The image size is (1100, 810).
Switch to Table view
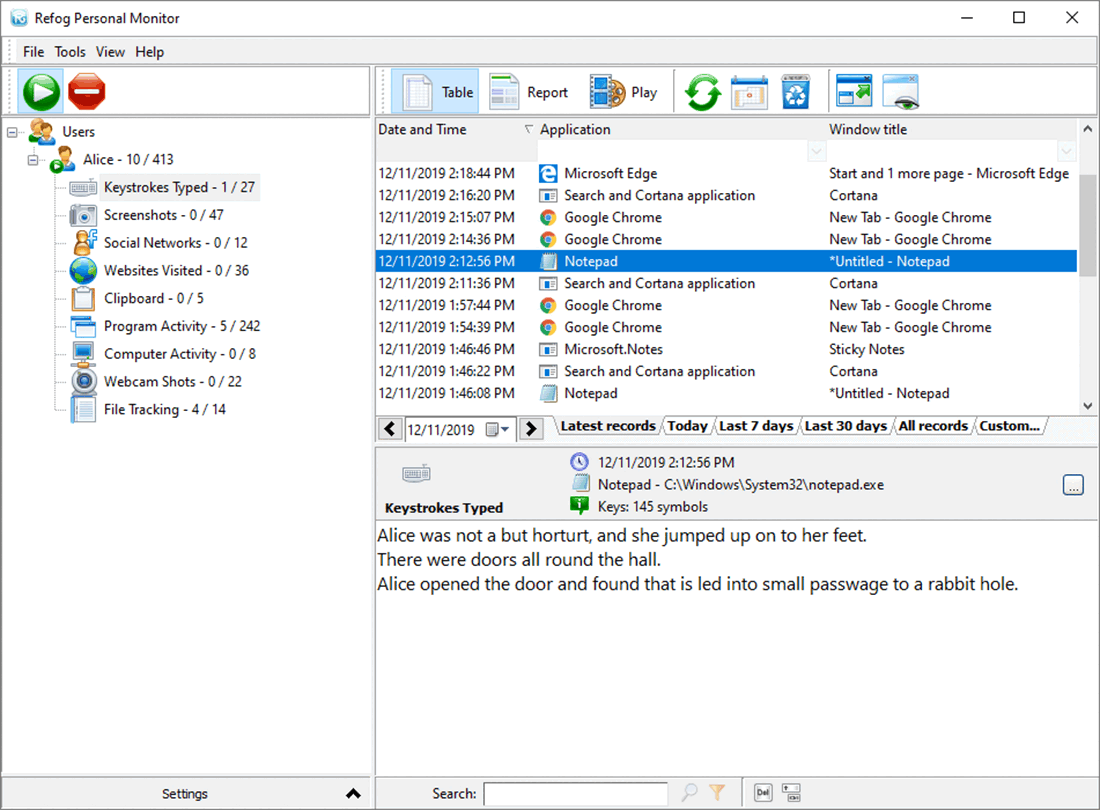point(436,92)
